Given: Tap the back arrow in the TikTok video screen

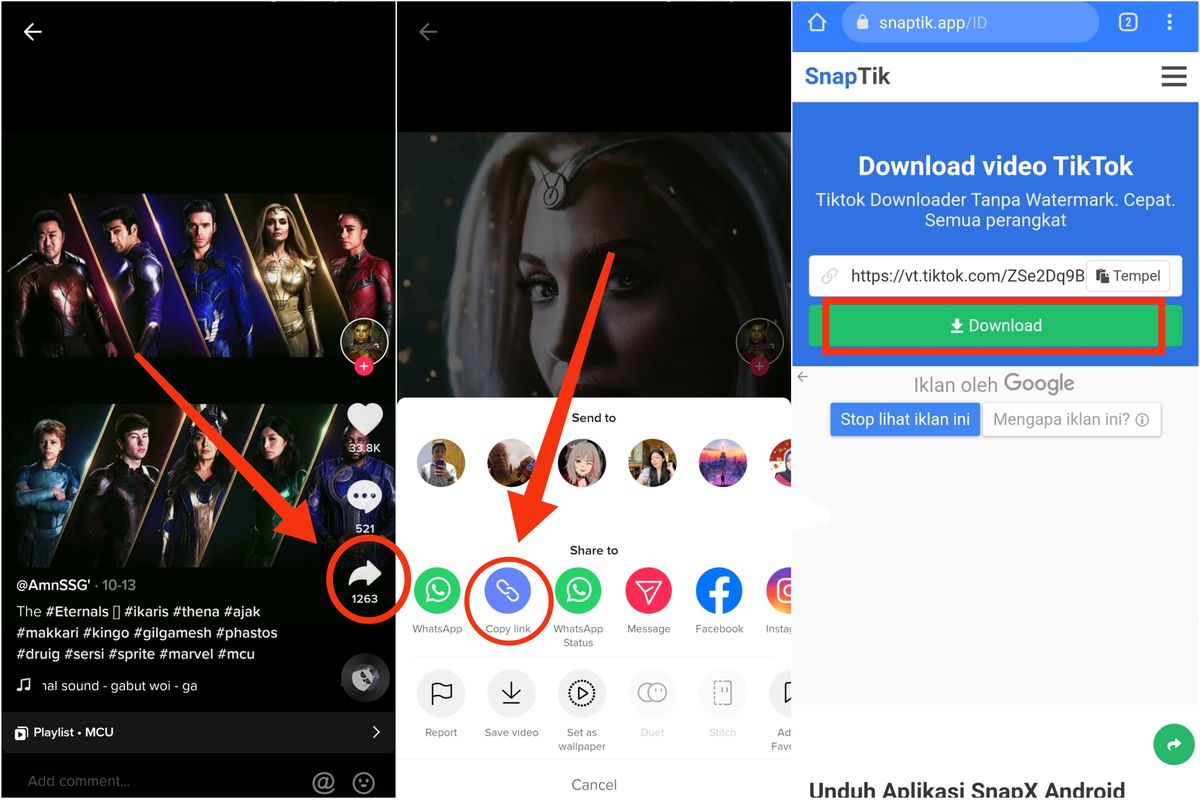Looking at the screenshot, I should [x=33, y=32].
